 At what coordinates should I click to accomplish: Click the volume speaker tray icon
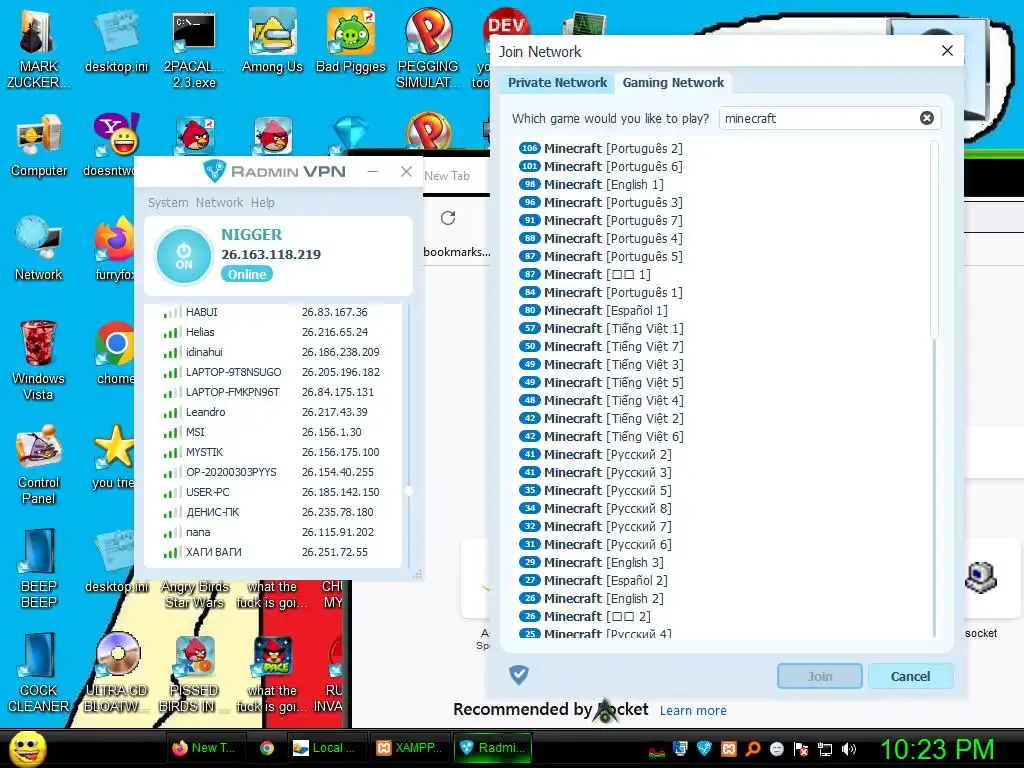(849, 749)
